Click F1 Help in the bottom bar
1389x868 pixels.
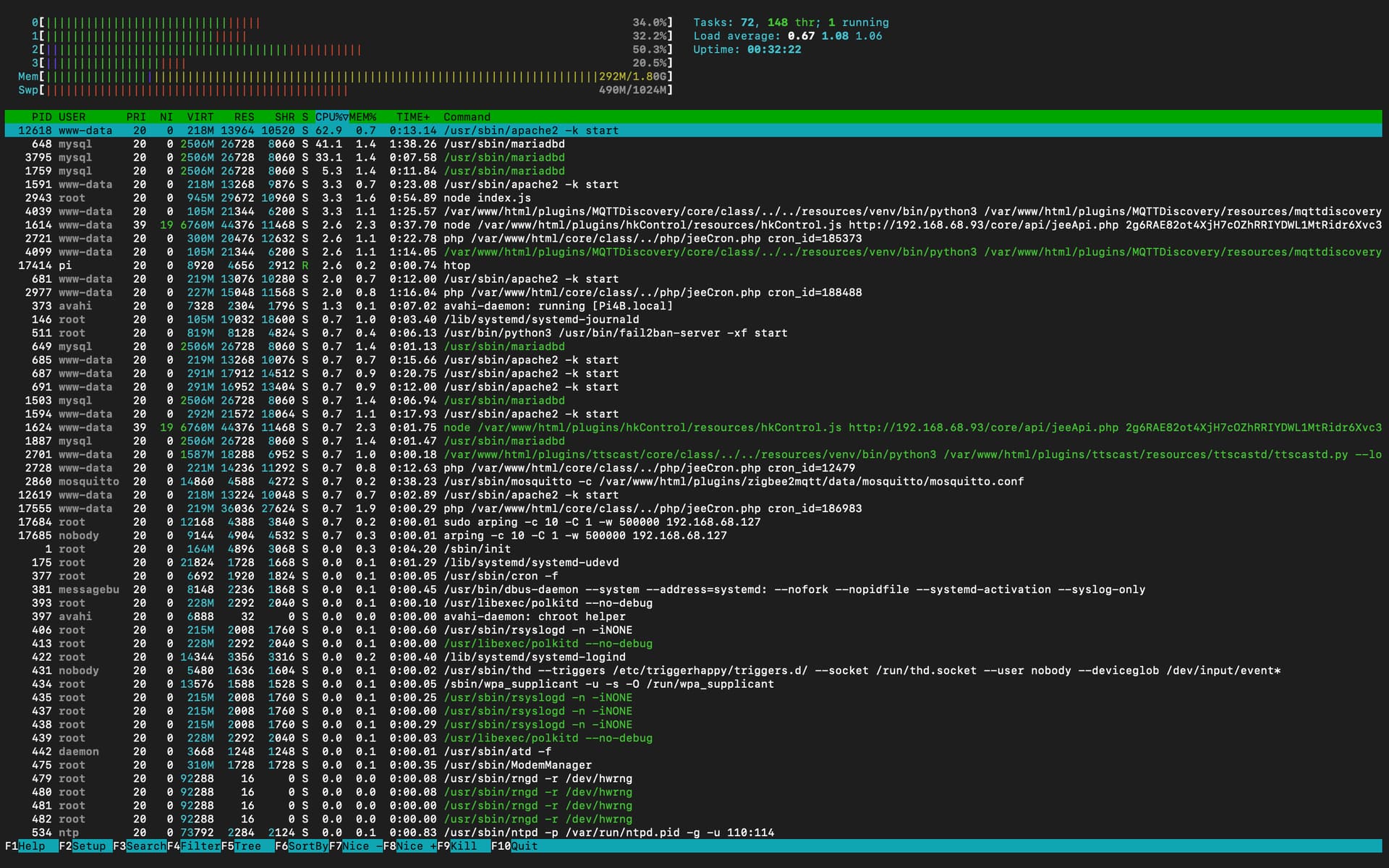[x=31, y=846]
